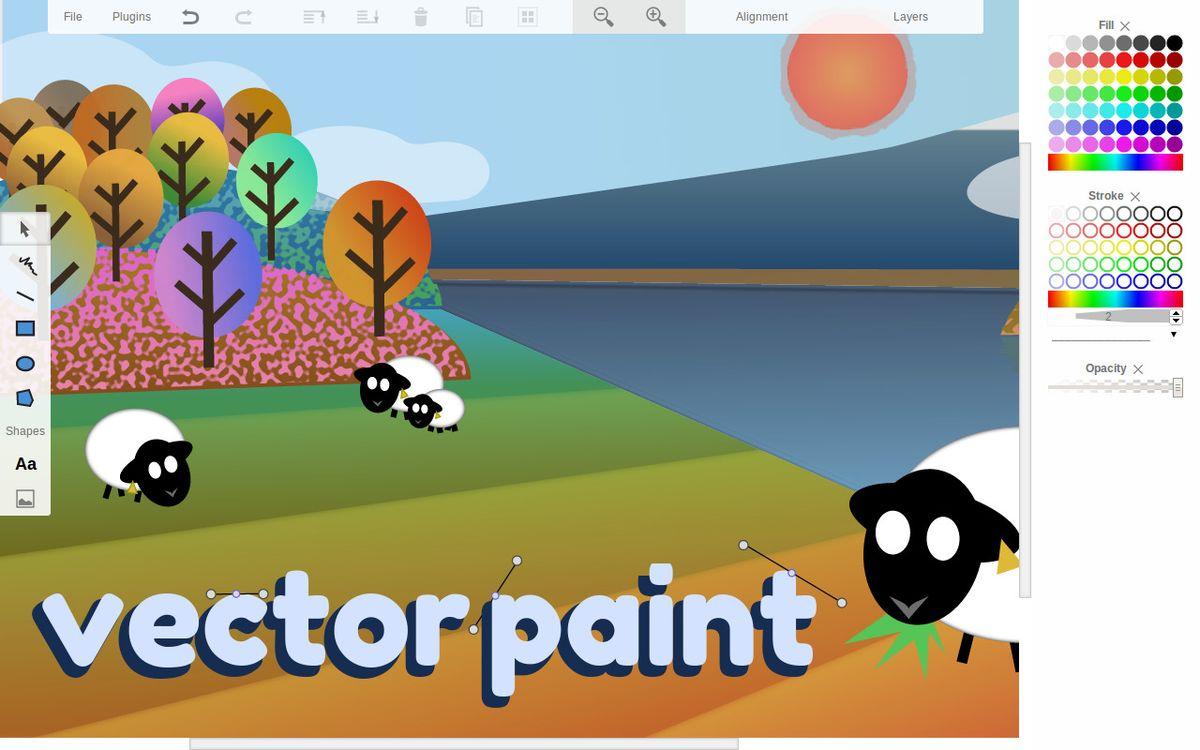Click the Redo arrow icon
Image resolution: width=1200 pixels, height=750 pixels.
click(x=243, y=17)
